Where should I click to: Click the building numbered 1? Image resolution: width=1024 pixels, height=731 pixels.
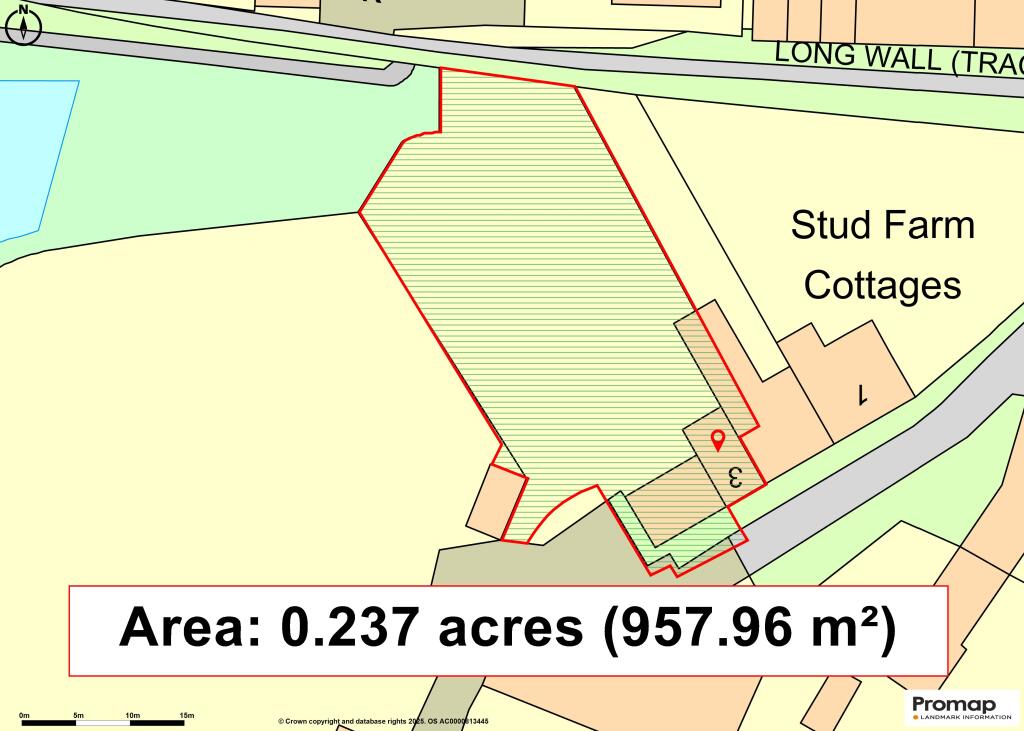[x=860, y=395]
